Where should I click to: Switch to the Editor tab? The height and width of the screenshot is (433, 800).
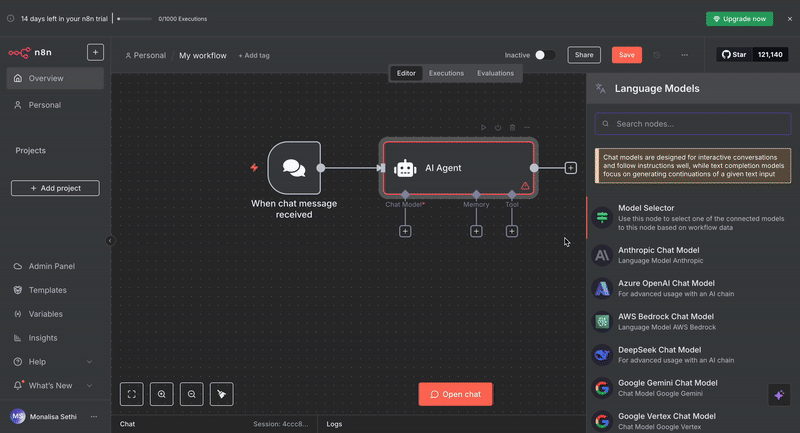(x=406, y=73)
